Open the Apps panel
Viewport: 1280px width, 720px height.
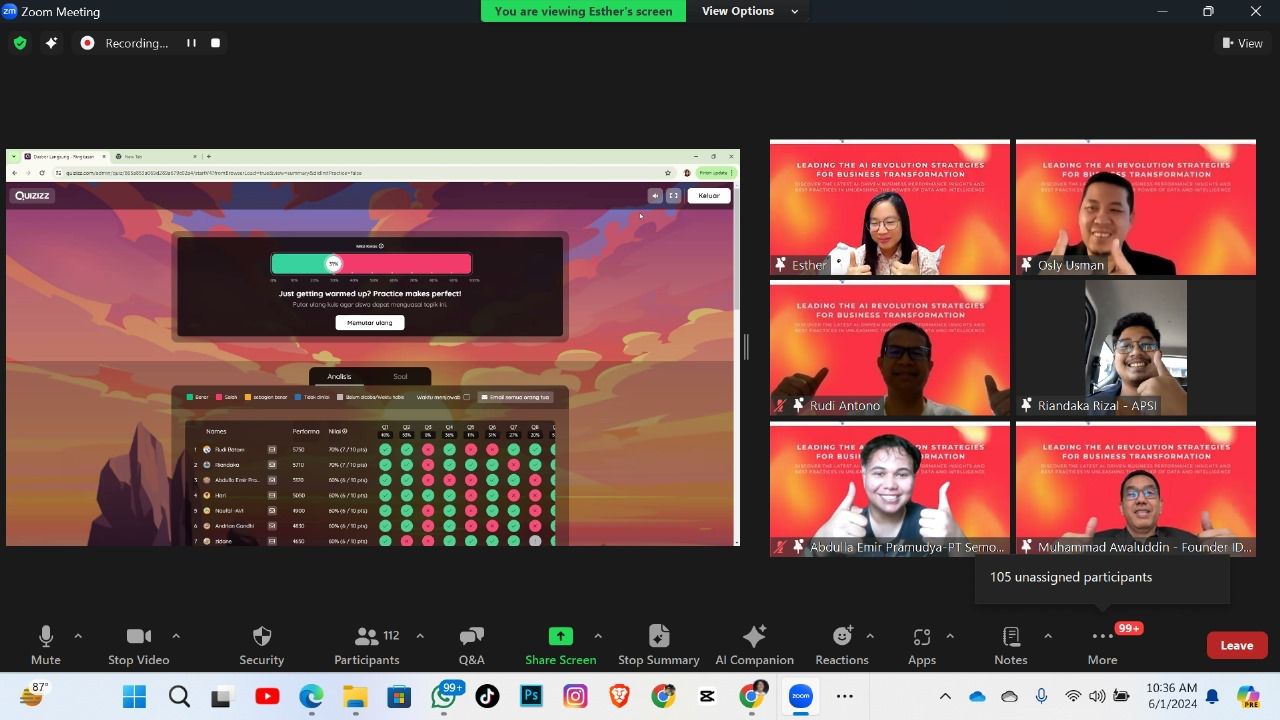(921, 637)
